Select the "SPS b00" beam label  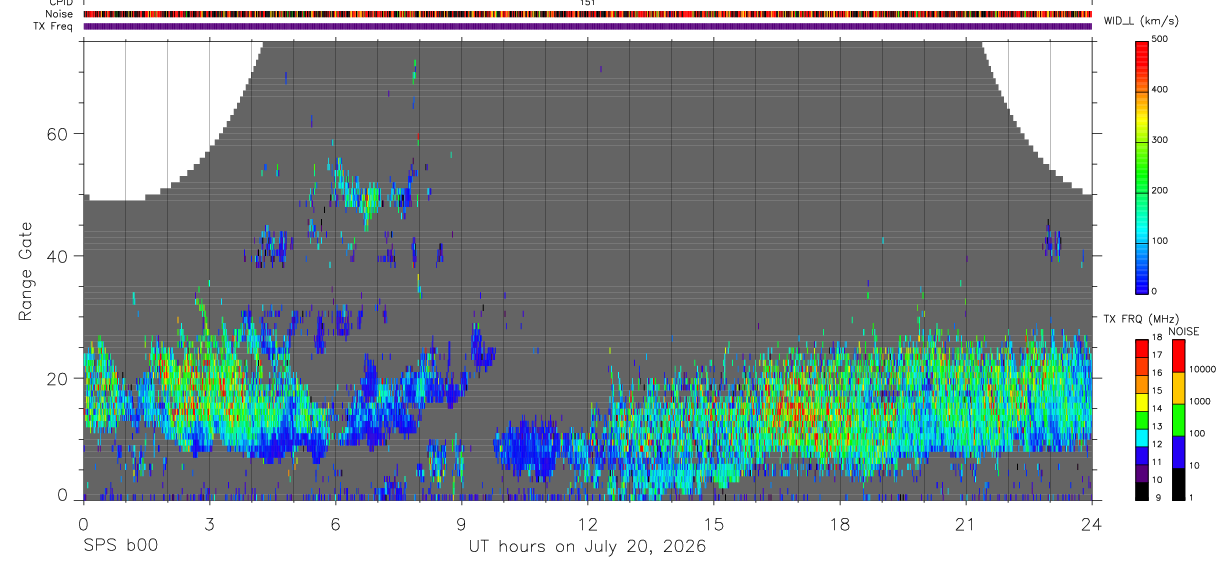point(120,546)
